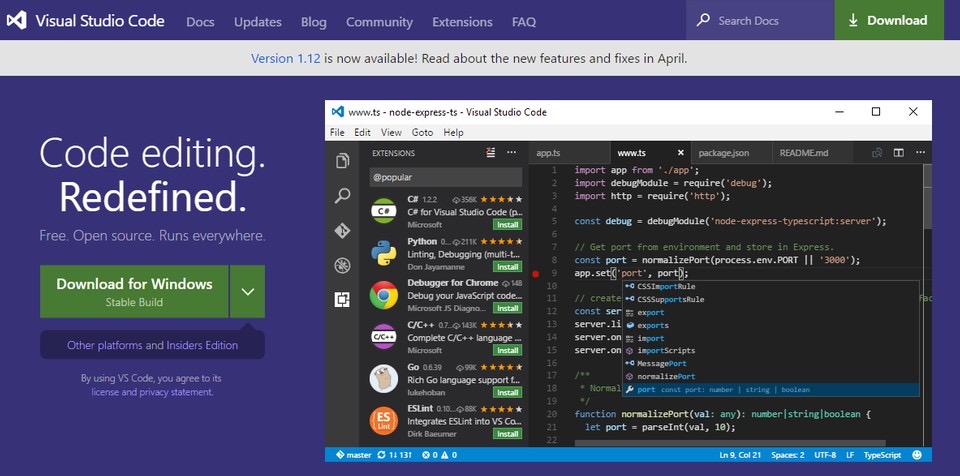Click the editor vertical scrollbar

click(926, 199)
